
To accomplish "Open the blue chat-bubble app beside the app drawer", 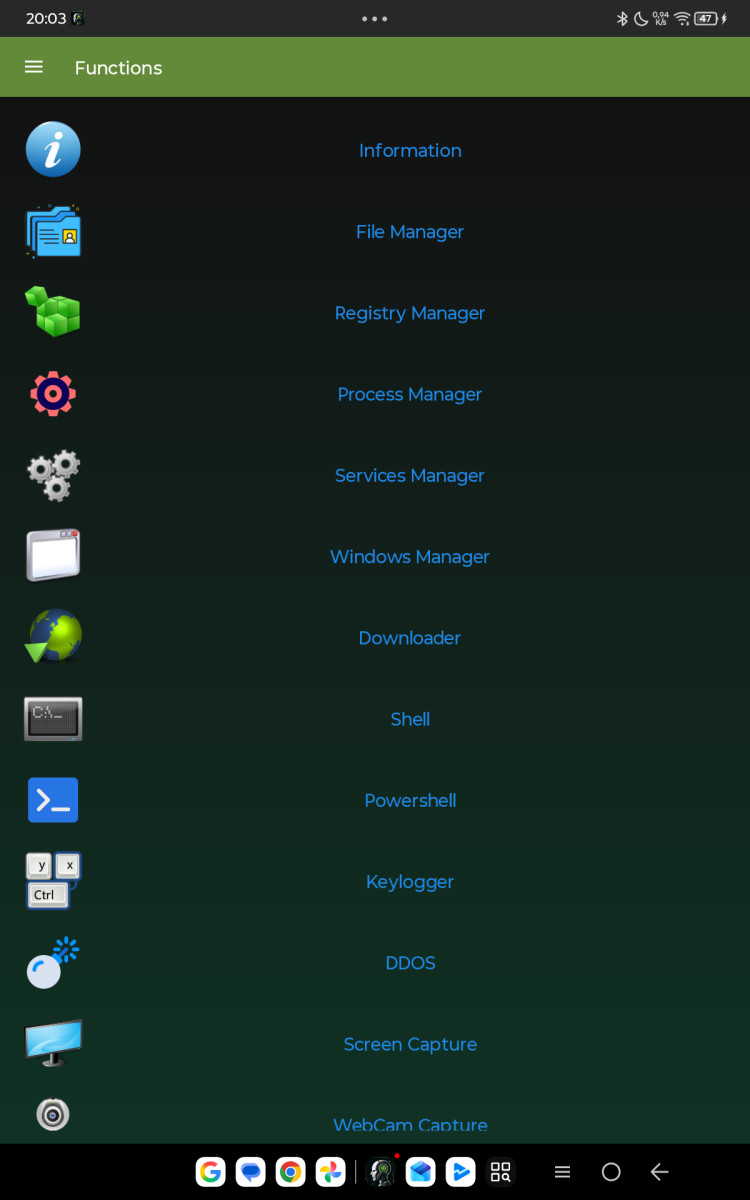I will click(461, 1172).
